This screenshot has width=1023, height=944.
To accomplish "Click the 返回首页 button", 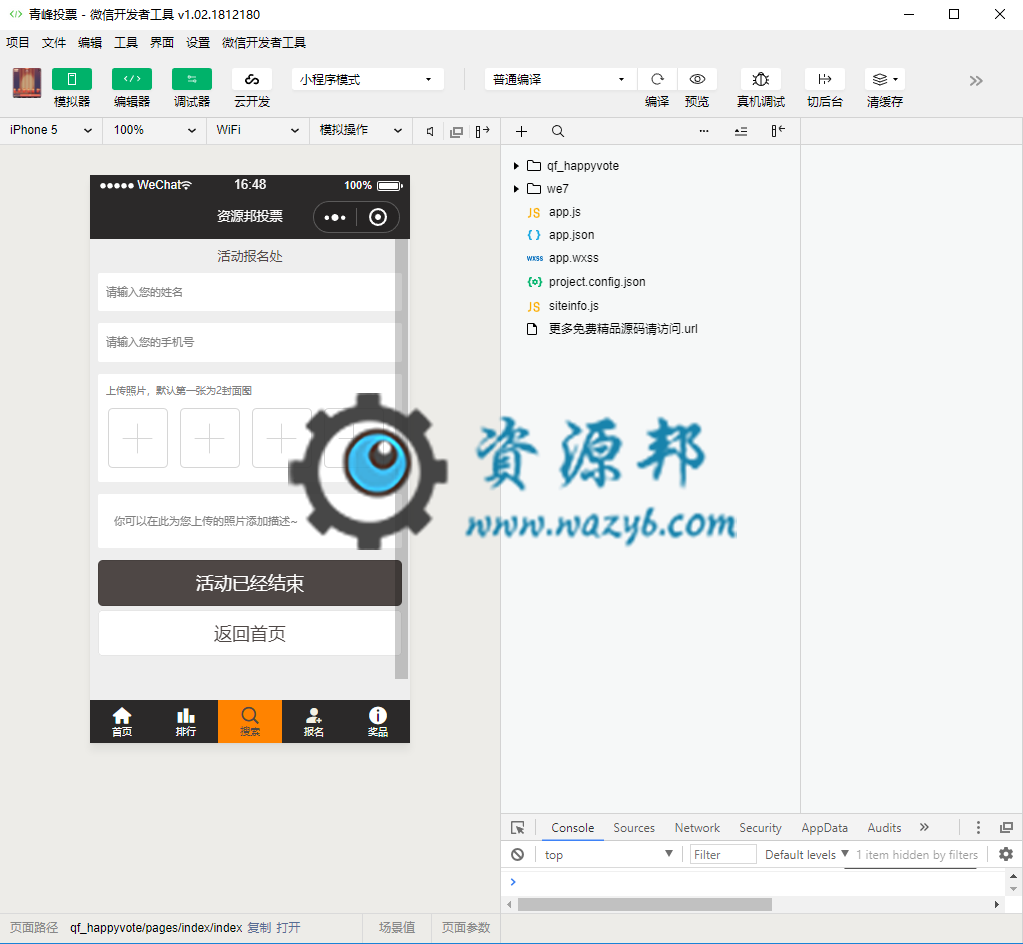I will pyautogui.click(x=250, y=633).
